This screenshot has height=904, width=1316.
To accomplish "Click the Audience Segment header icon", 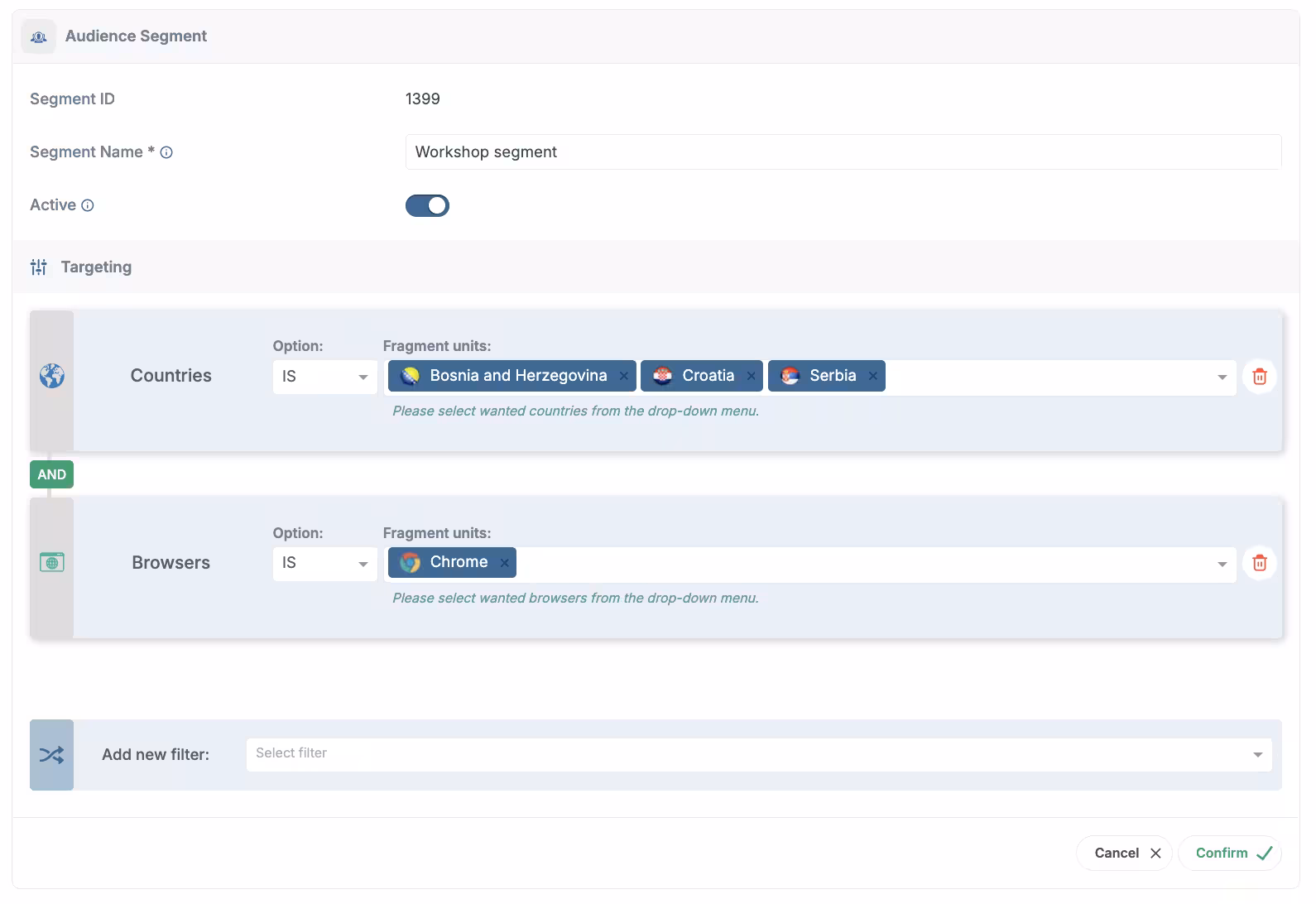I will tap(38, 36).
